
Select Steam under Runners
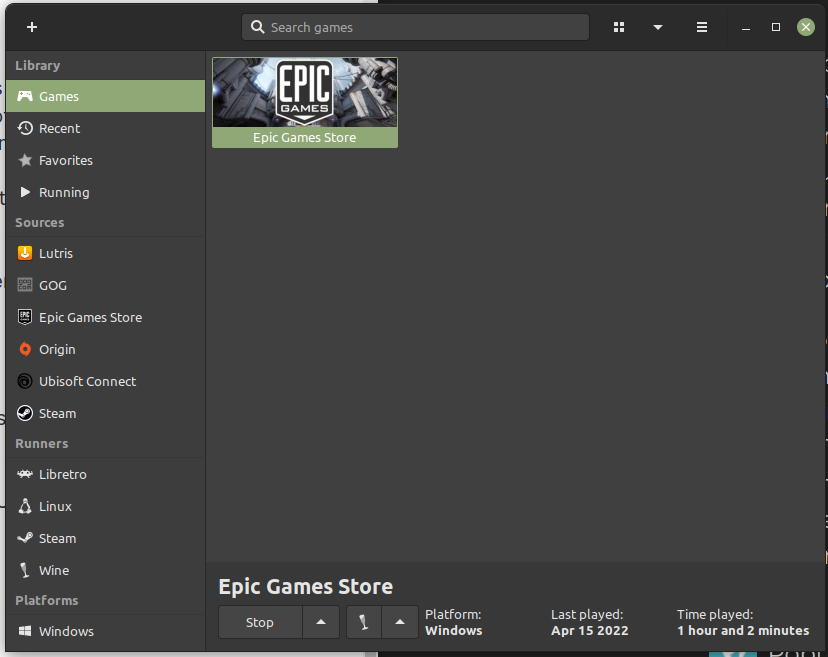(x=106, y=538)
